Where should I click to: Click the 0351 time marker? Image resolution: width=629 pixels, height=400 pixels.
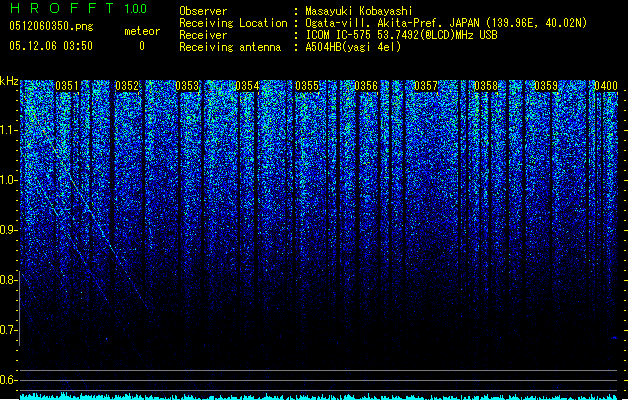pos(67,86)
